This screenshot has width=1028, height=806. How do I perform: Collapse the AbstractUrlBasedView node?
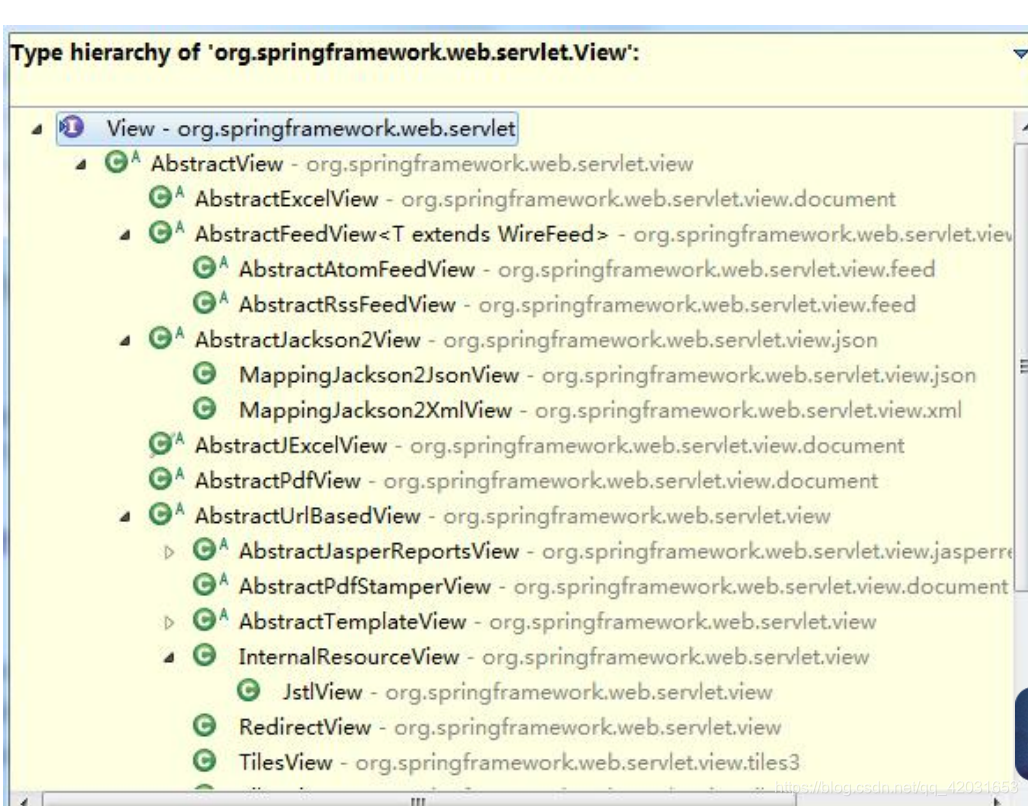click(x=125, y=517)
